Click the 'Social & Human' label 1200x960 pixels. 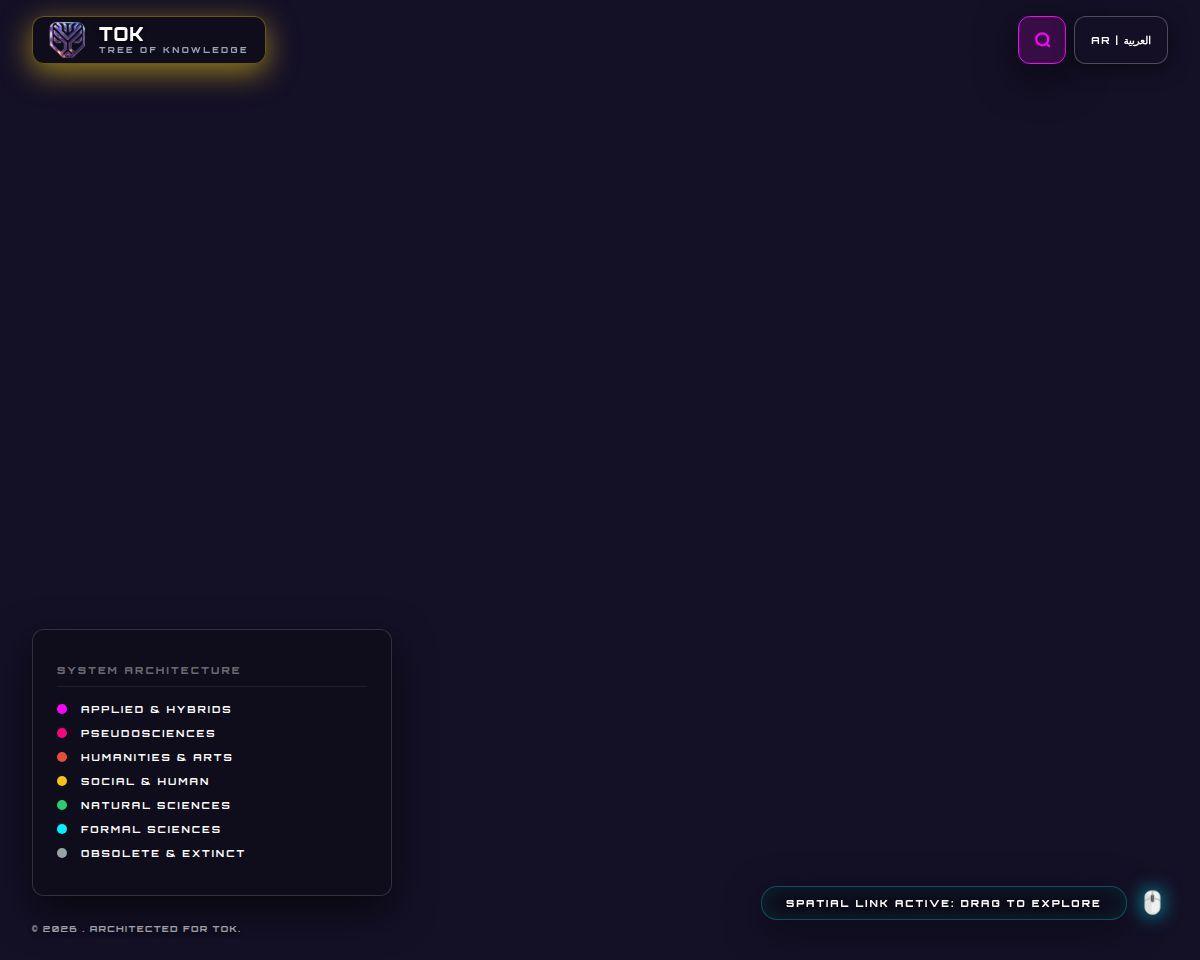tap(145, 781)
